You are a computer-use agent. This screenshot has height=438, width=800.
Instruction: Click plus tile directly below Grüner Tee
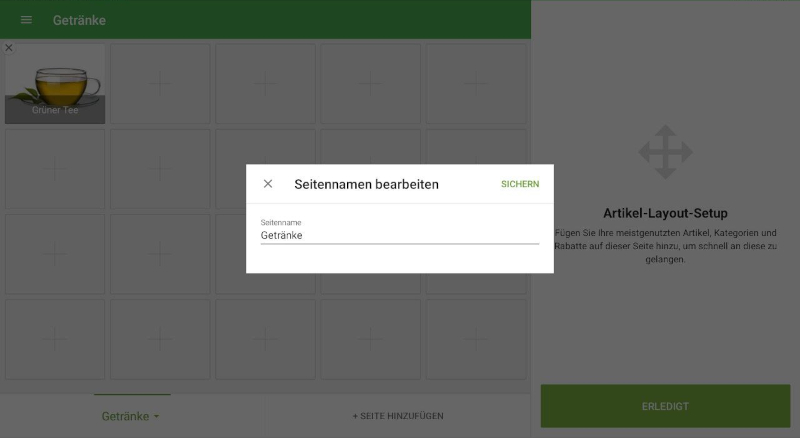(55, 169)
